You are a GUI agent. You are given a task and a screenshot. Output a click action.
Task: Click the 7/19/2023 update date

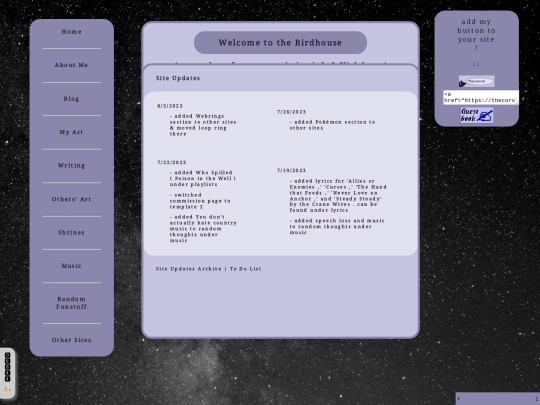(x=291, y=170)
